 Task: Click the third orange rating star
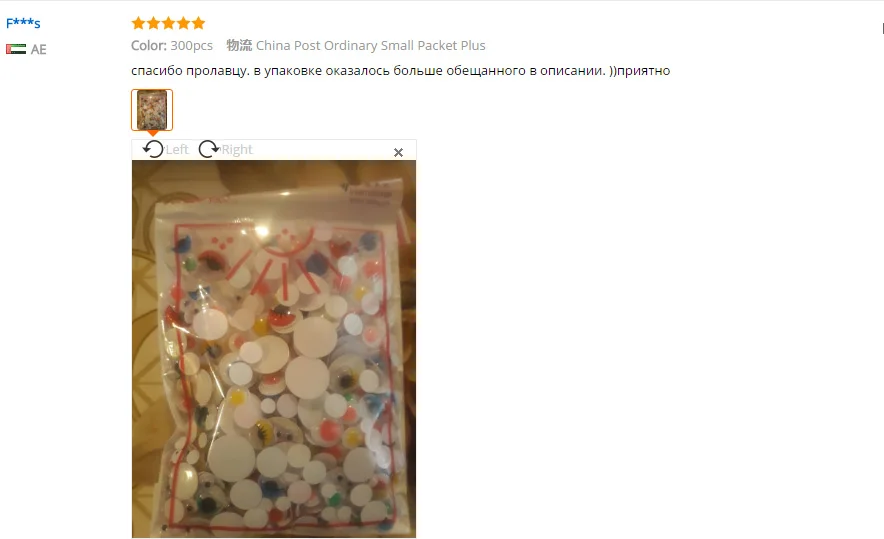click(x=169, y=23)
